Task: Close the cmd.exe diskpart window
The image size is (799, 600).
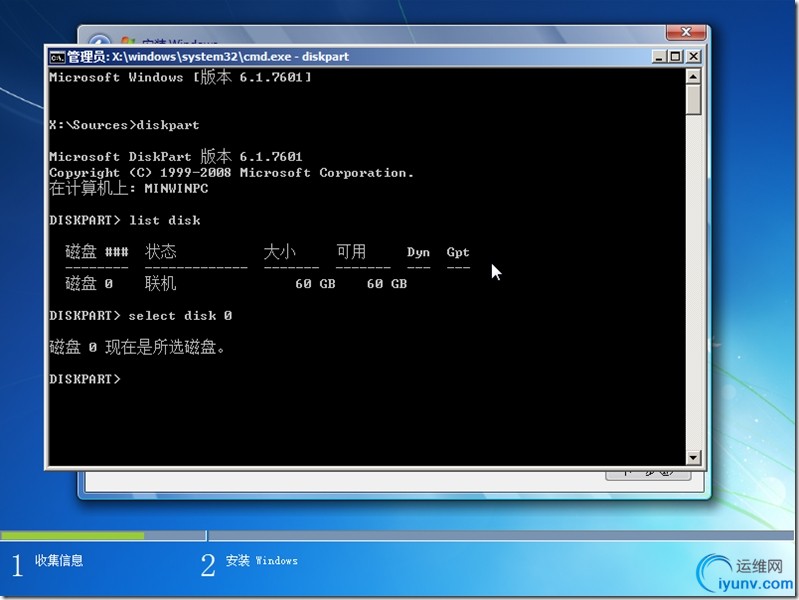Action: pyautogui.click(x=693, y=57)
